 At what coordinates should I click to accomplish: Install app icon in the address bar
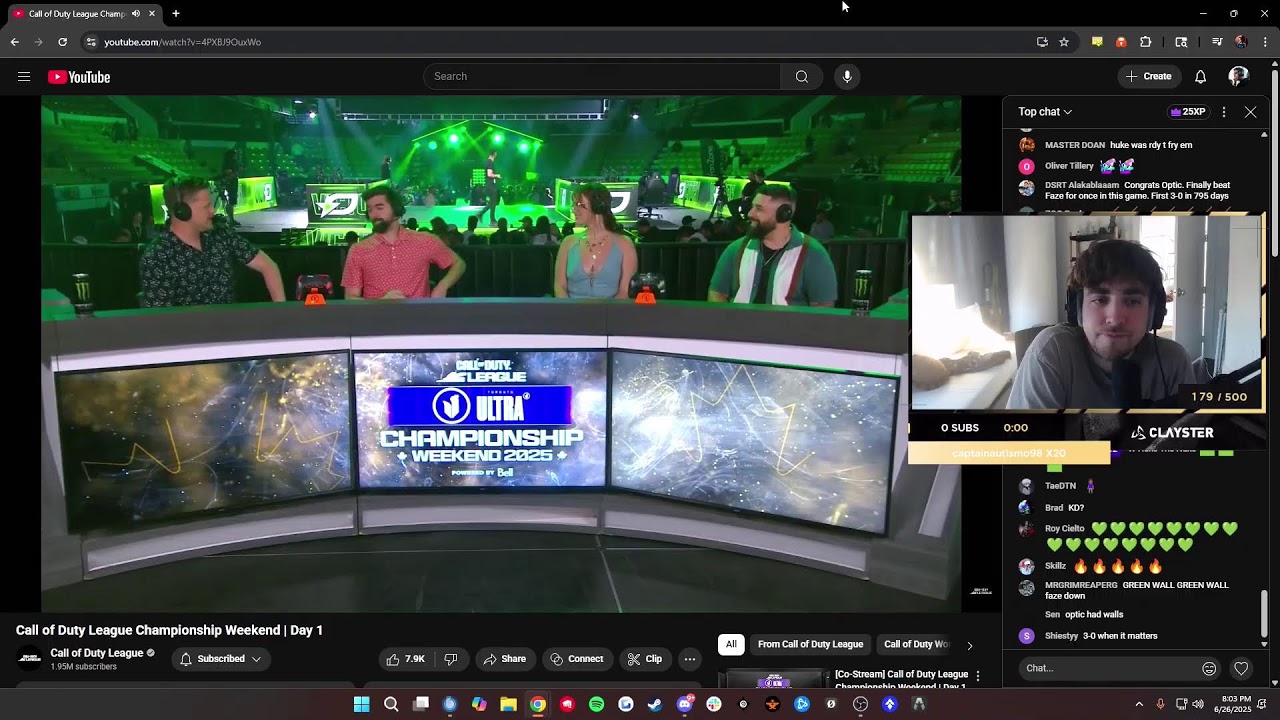point(1042,42)
